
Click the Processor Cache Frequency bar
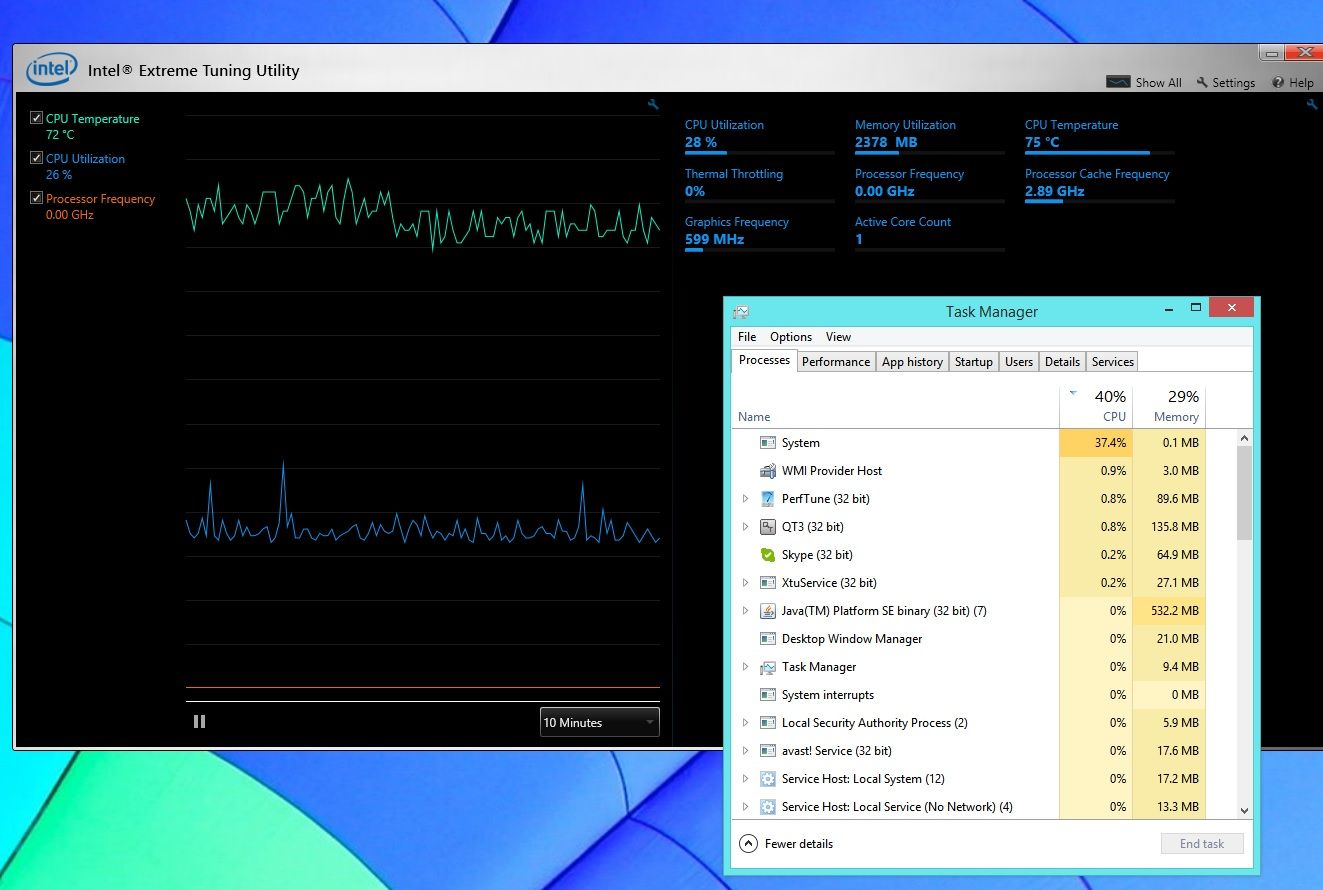pos(1099,201)
